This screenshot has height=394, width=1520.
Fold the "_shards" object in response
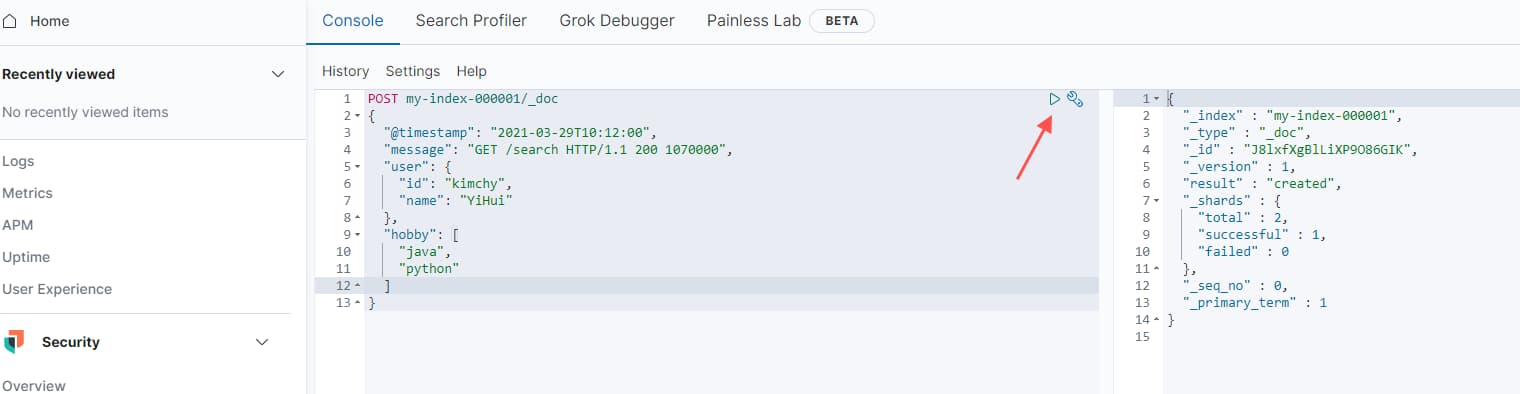click(x=1156, y=201)
